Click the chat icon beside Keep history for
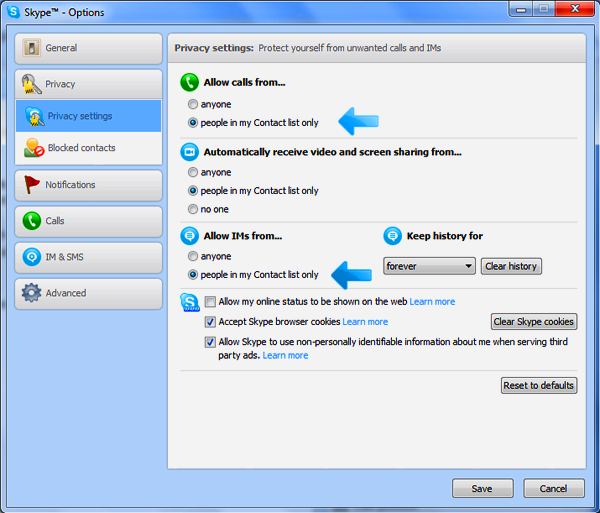This screenshot has width=600, height=513. pos(392,236)
